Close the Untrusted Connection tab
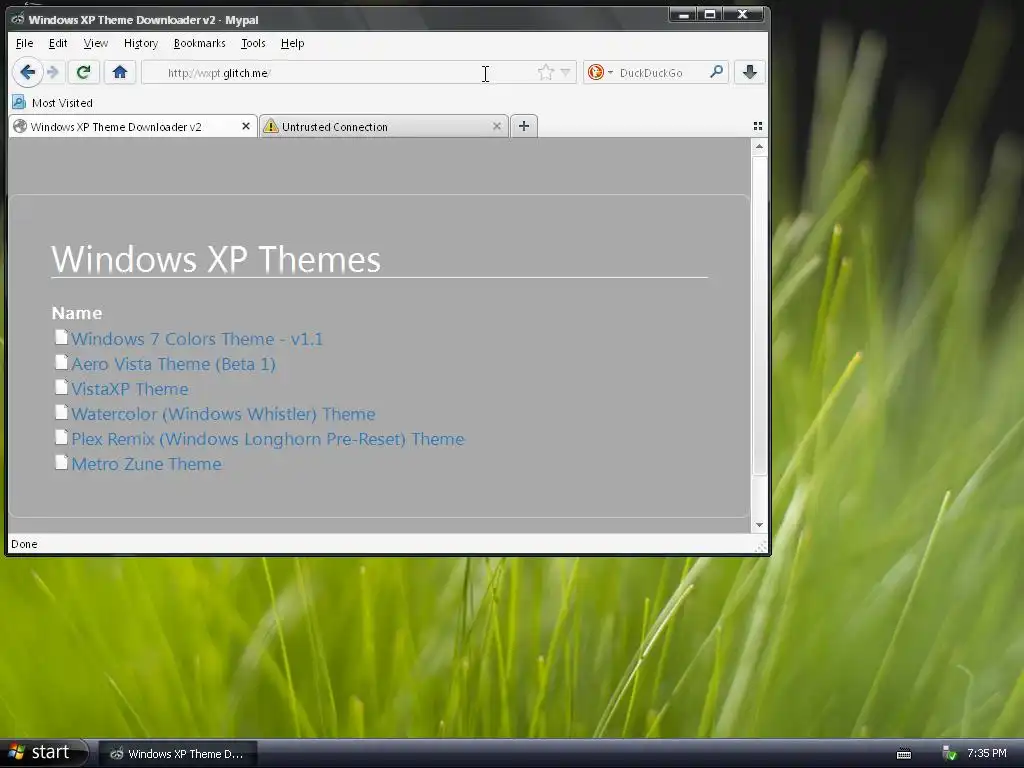1024x768 pixels. [x=496, y=126]
